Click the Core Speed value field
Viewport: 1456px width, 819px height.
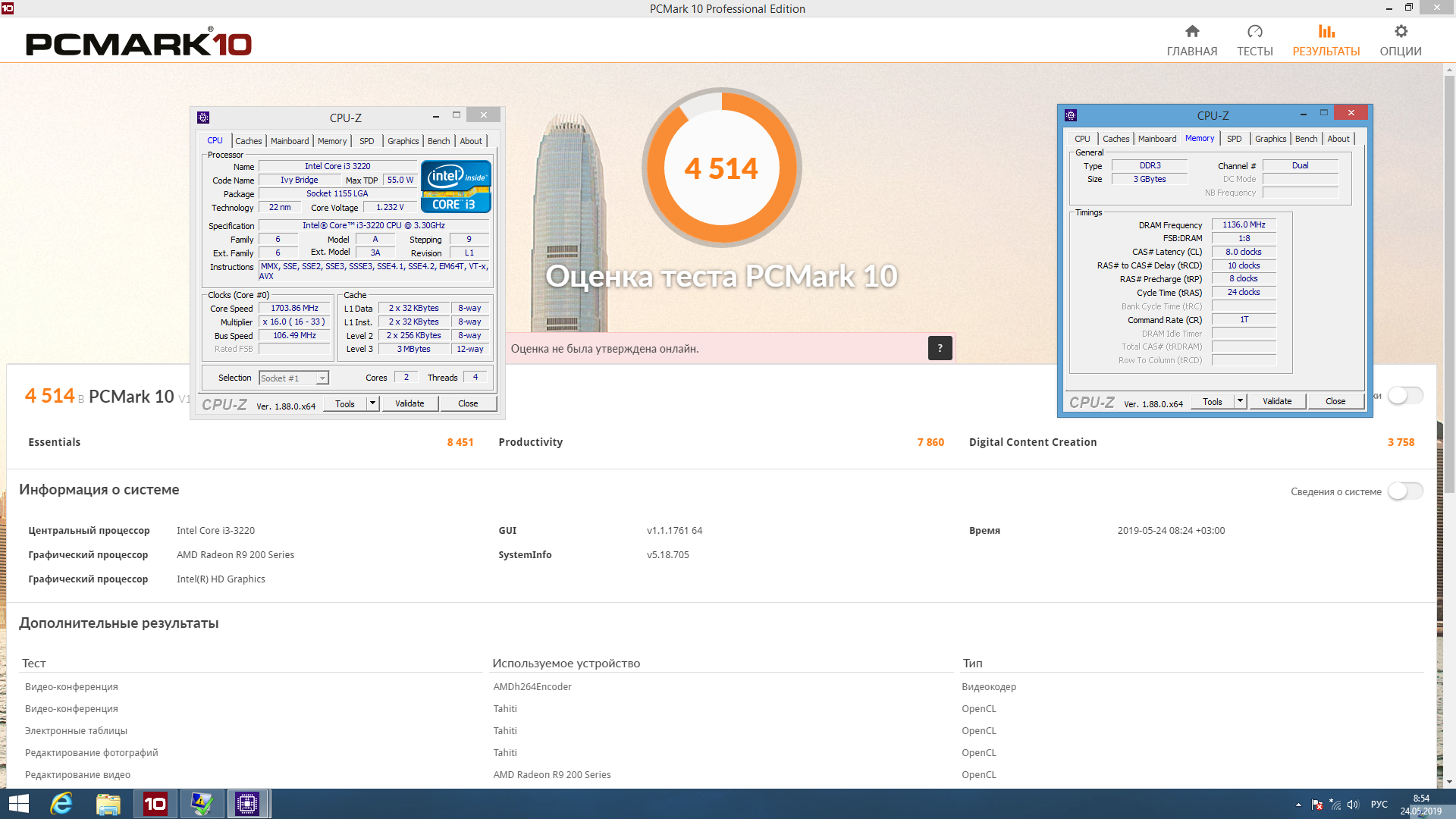click(x=294, y=308)
